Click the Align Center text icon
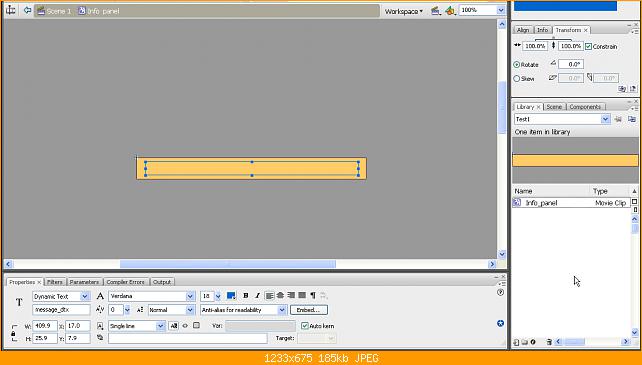Screen dimensions: 642x365 (x=280, y=295)
